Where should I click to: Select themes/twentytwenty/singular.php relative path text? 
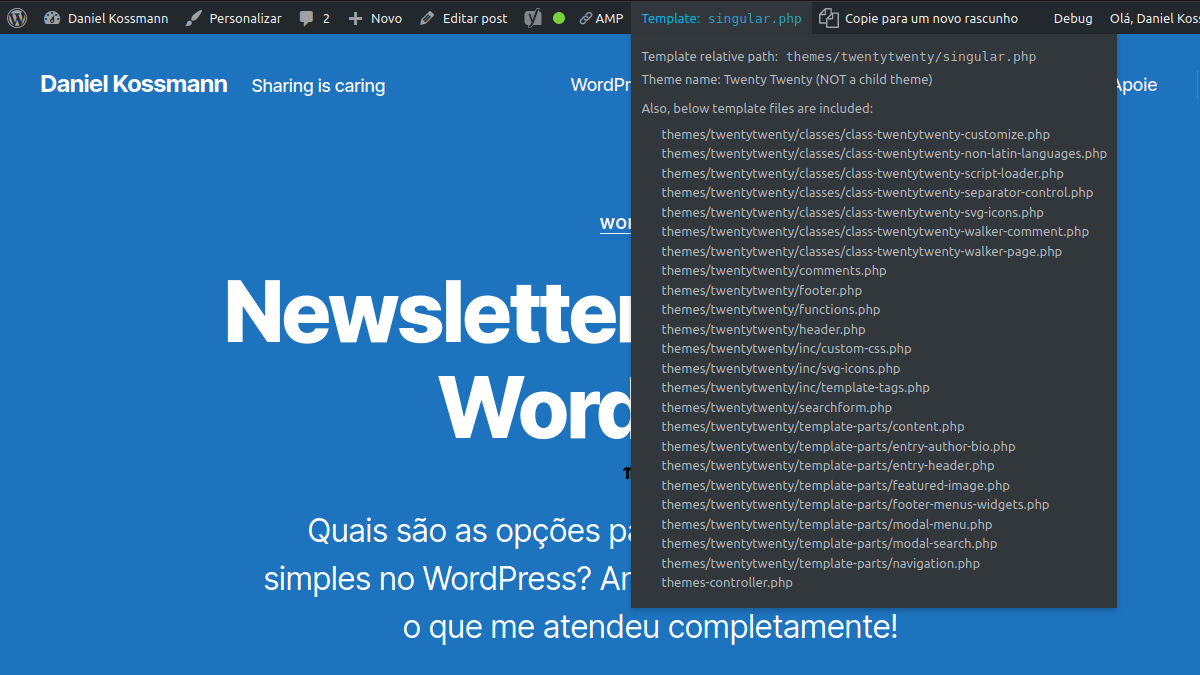coord(911,57)
